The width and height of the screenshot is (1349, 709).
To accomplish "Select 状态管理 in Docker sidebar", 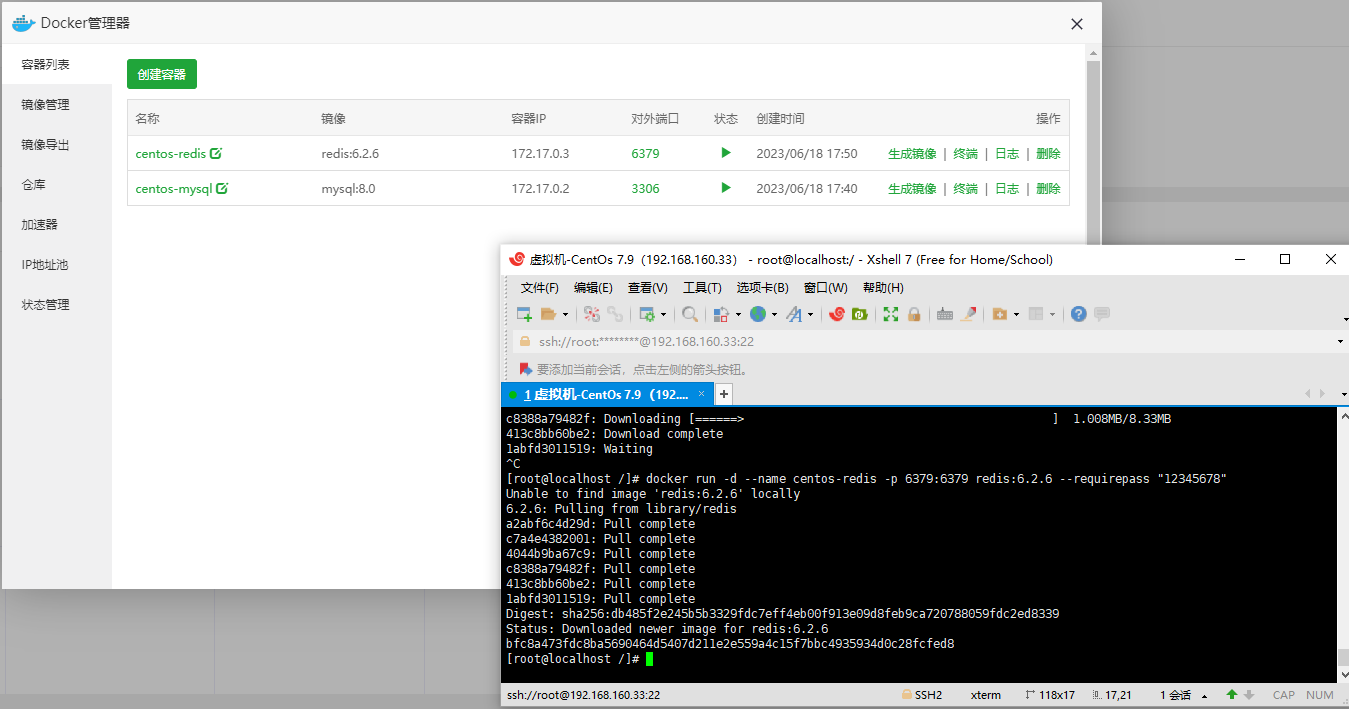I will pos(57,304).
